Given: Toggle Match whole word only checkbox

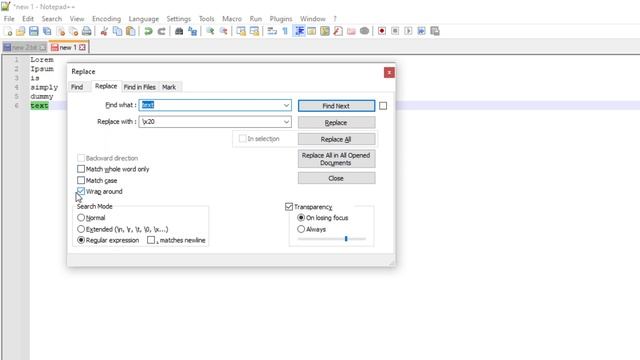Looking at the screenshot, I should [81, 169].
